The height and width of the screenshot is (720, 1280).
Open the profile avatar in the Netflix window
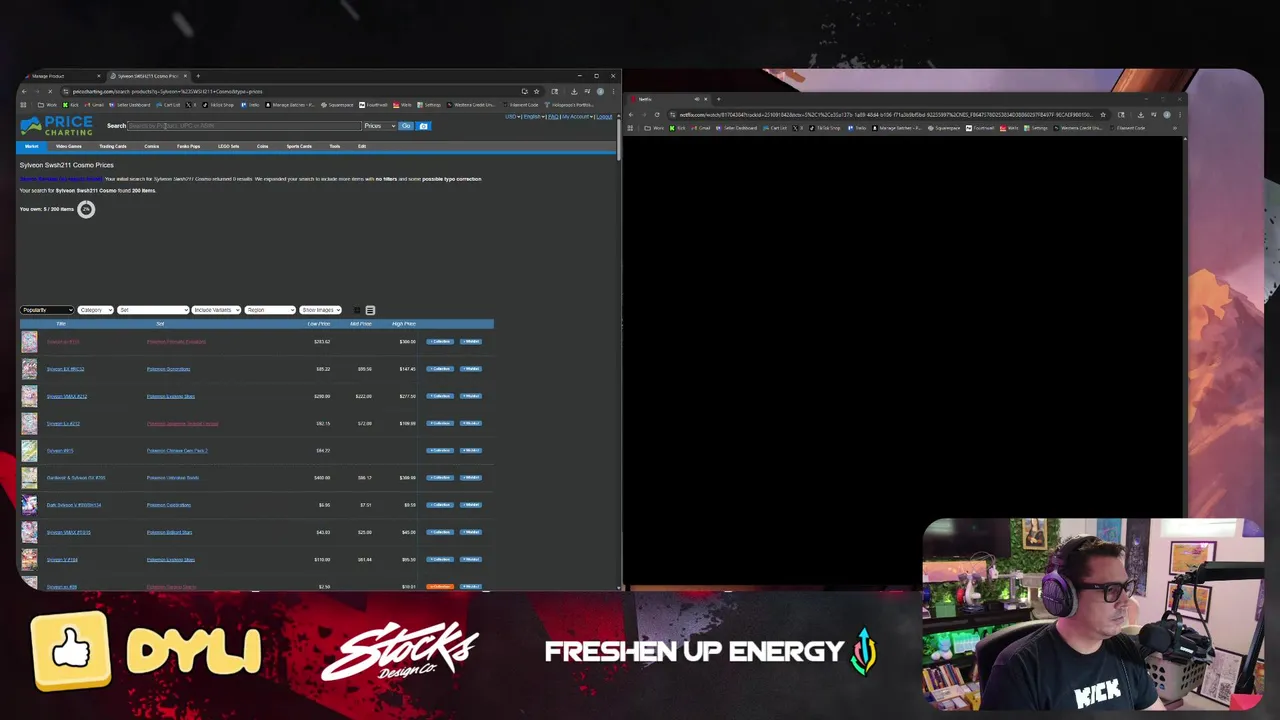pos(1167,115)
